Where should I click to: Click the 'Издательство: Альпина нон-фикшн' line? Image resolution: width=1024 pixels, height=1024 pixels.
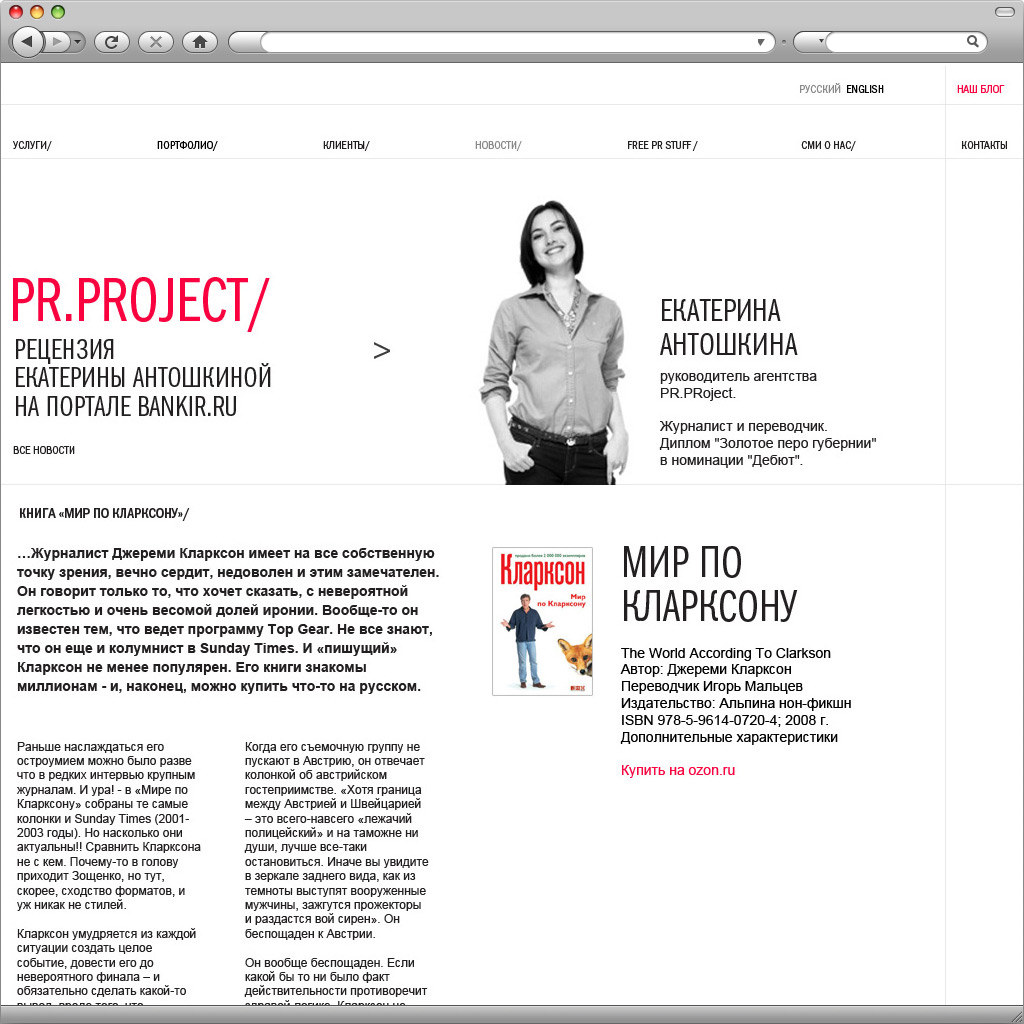tap(736, 703)
